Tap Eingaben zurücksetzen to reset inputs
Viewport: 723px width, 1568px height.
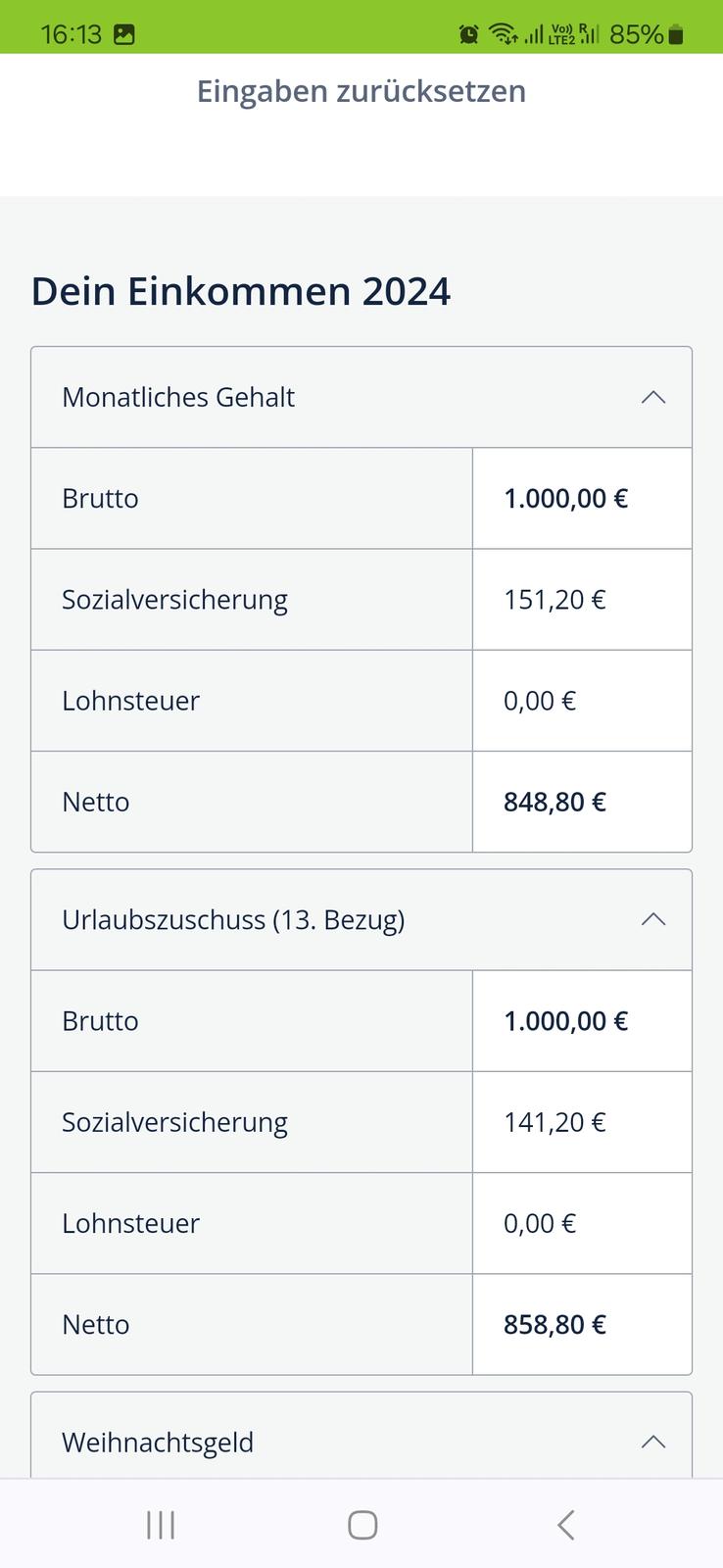(361, 91)
